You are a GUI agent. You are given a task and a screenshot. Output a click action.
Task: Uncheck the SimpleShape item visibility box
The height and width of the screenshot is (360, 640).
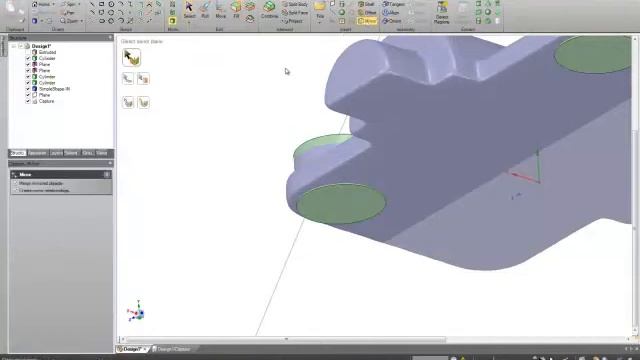28,89
